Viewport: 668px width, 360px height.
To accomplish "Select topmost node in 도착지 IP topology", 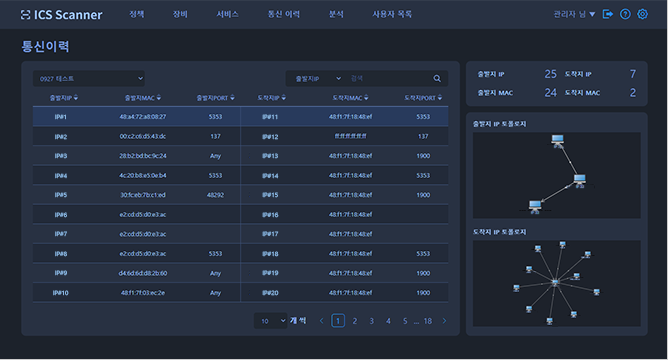I will pyautogui.click(x=563, y=245).
